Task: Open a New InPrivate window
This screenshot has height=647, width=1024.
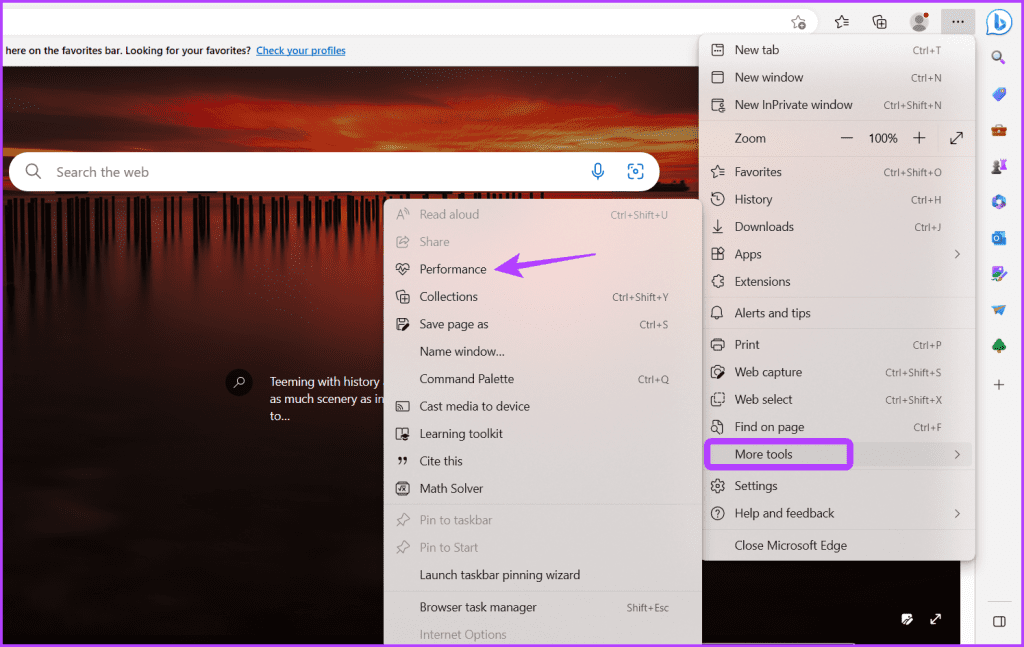Action: pos(838,104)
